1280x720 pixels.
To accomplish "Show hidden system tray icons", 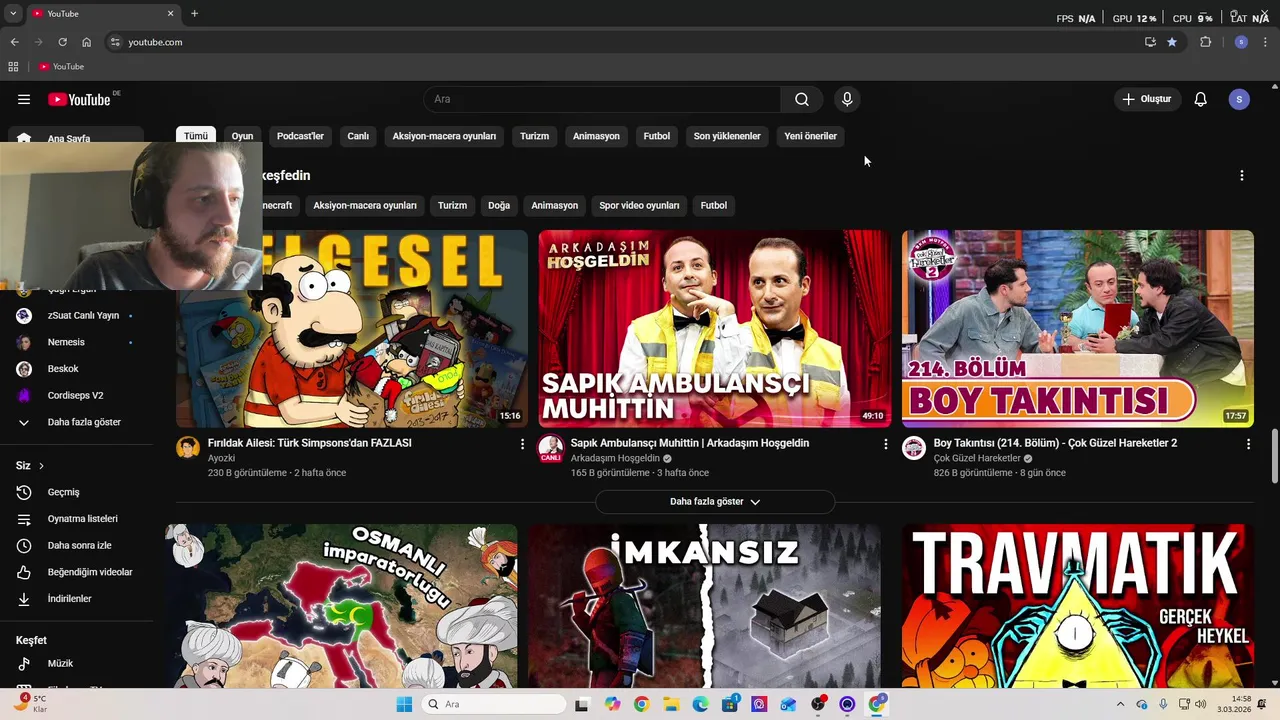I will click(x=1120, y=704).
